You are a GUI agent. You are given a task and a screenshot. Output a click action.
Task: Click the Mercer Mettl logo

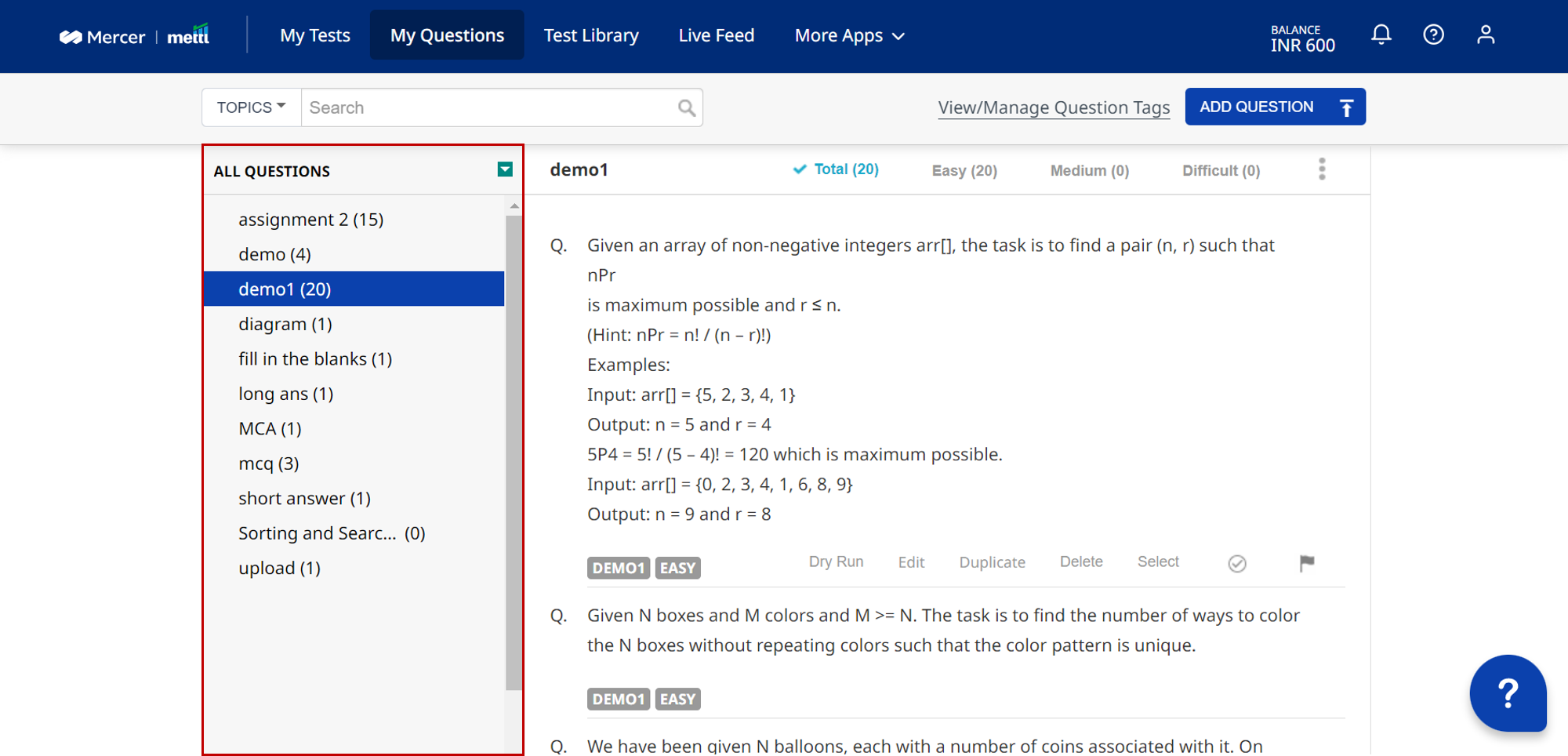tap(134, 36)
